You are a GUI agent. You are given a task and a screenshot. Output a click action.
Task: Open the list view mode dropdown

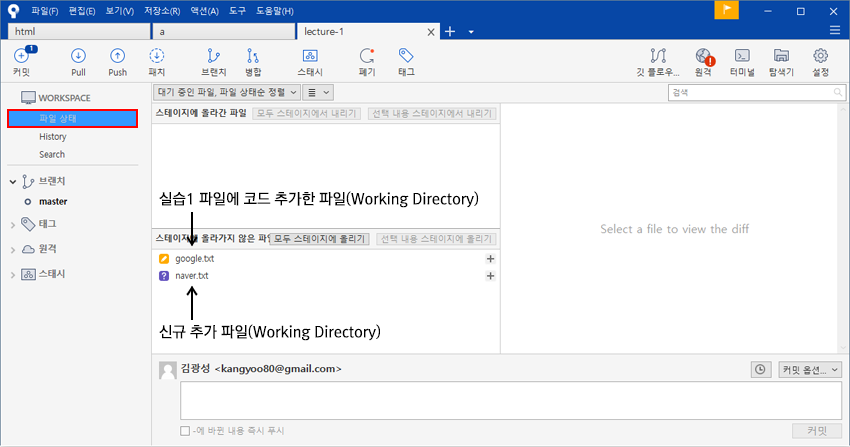click(318, 93)
